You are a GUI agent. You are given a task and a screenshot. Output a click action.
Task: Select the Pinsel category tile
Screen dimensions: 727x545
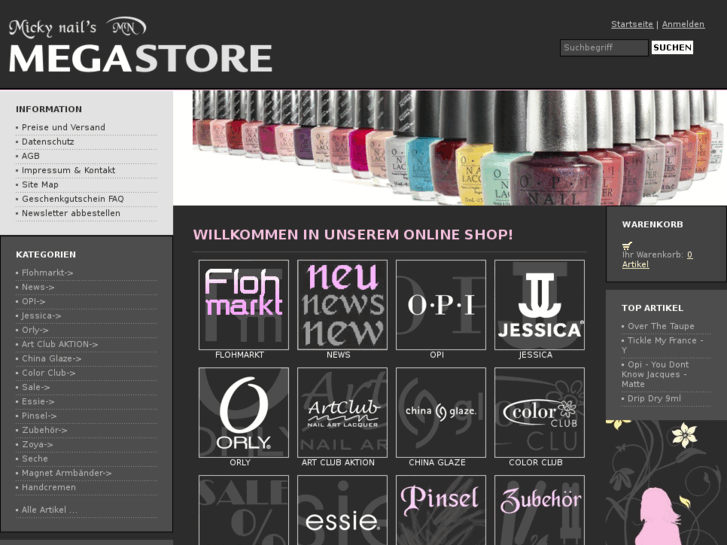click(441, 510)
